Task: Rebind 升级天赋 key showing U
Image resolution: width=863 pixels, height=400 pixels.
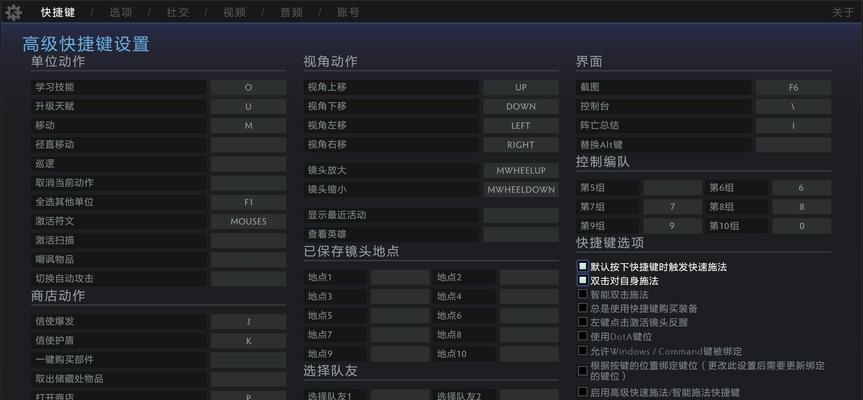Action: (x=248, y=106)
